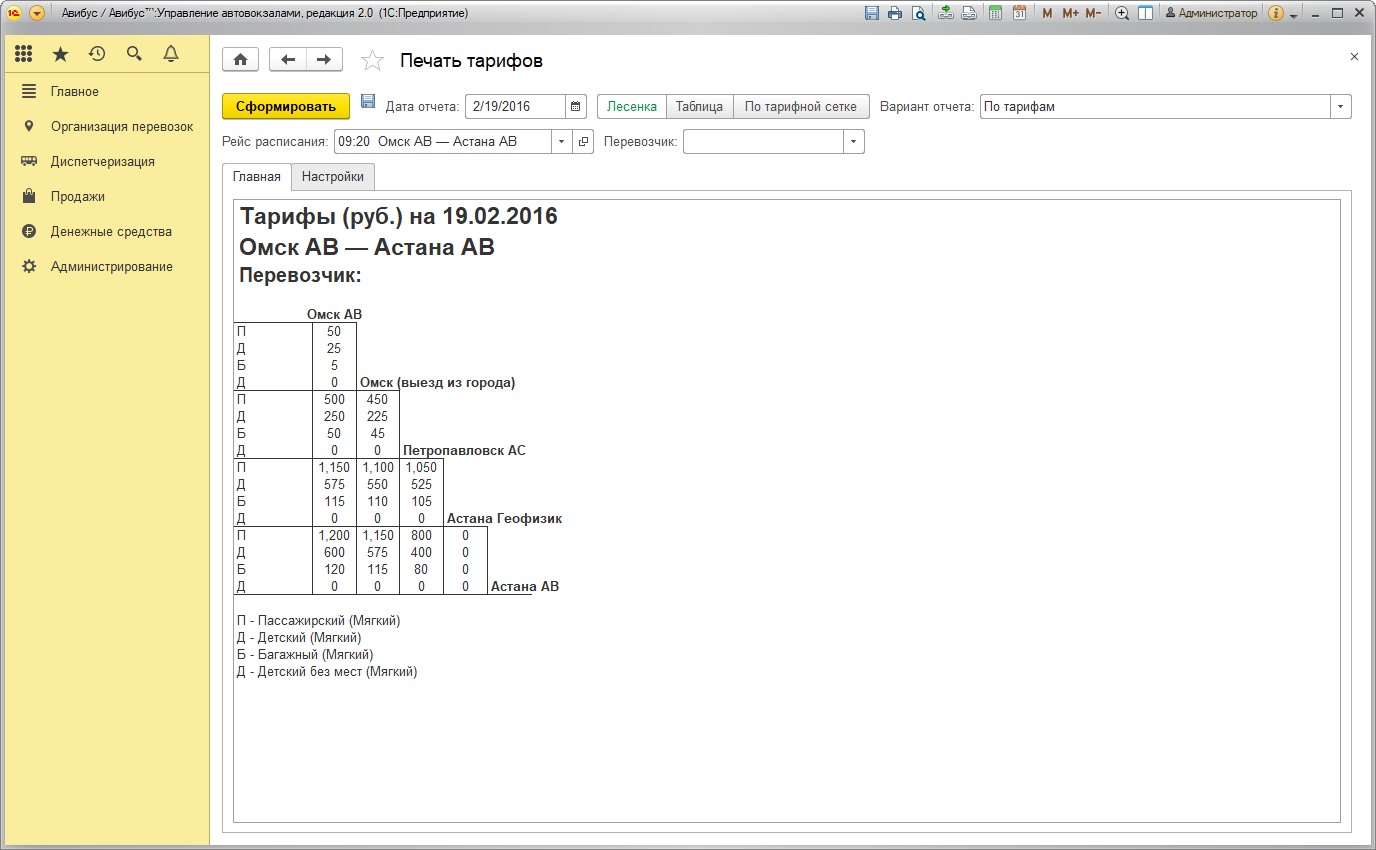Viewport: 1376px width, 850px height.
Task: Expand the Вариант отчета dropdown
Action: (1340, 106)
